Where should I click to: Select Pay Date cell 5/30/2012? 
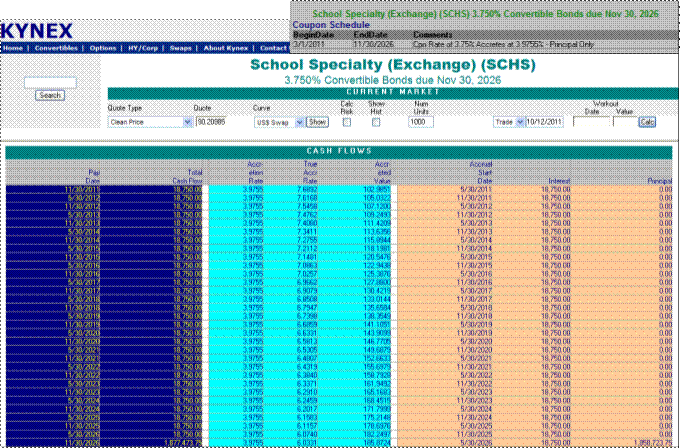click(84, 198)
